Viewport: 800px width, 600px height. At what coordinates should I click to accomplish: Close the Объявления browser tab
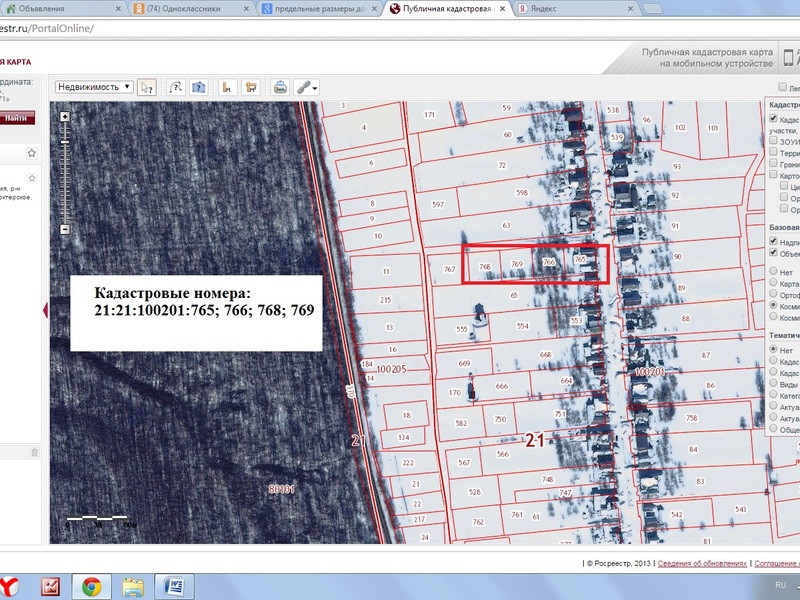[x=118, y=9]
